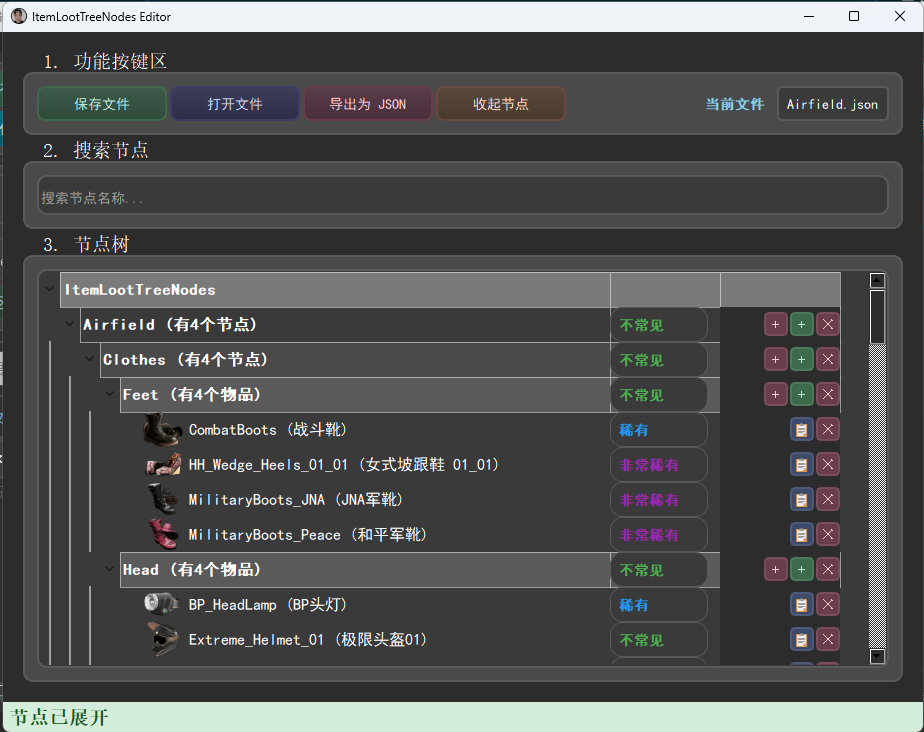Click the 搜索节点名称 search field
The height and width of the screenshot is (732, 924).
point(462,197)
